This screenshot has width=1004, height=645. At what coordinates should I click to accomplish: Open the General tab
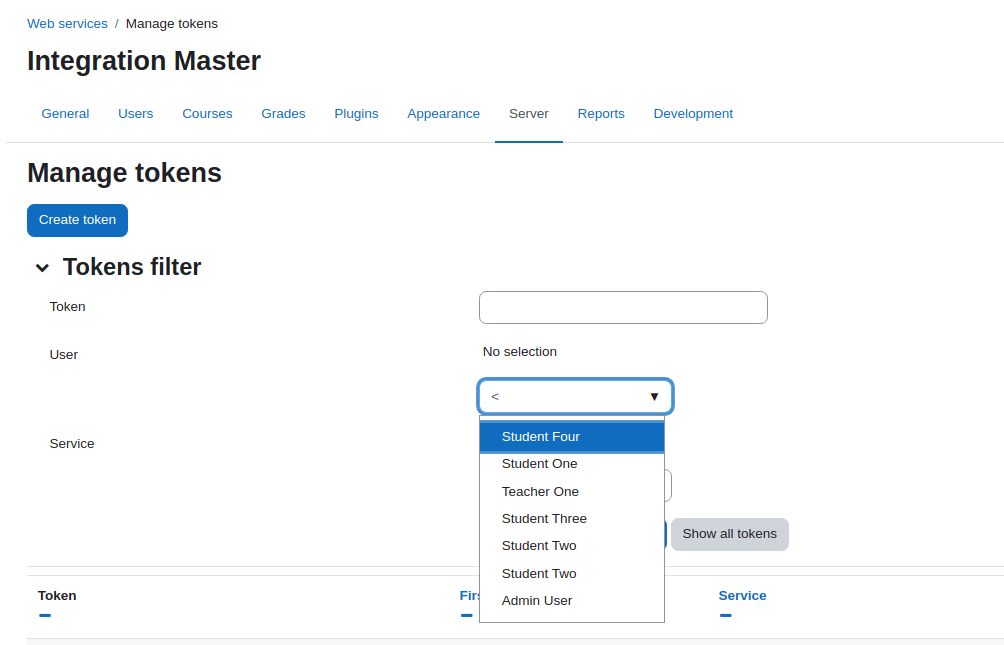(x=65, y=114)
